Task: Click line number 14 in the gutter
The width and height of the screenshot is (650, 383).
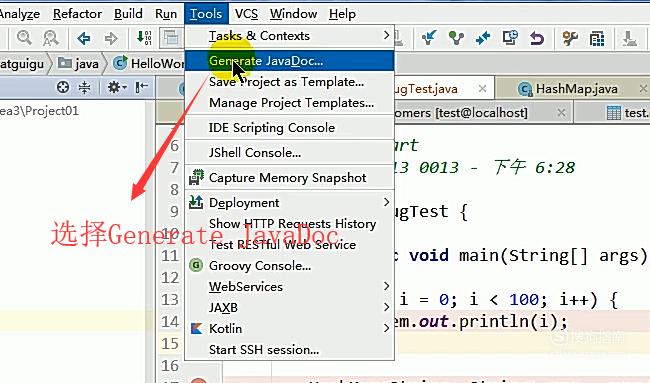Action: pyautogui.click(x=170, y=322)
